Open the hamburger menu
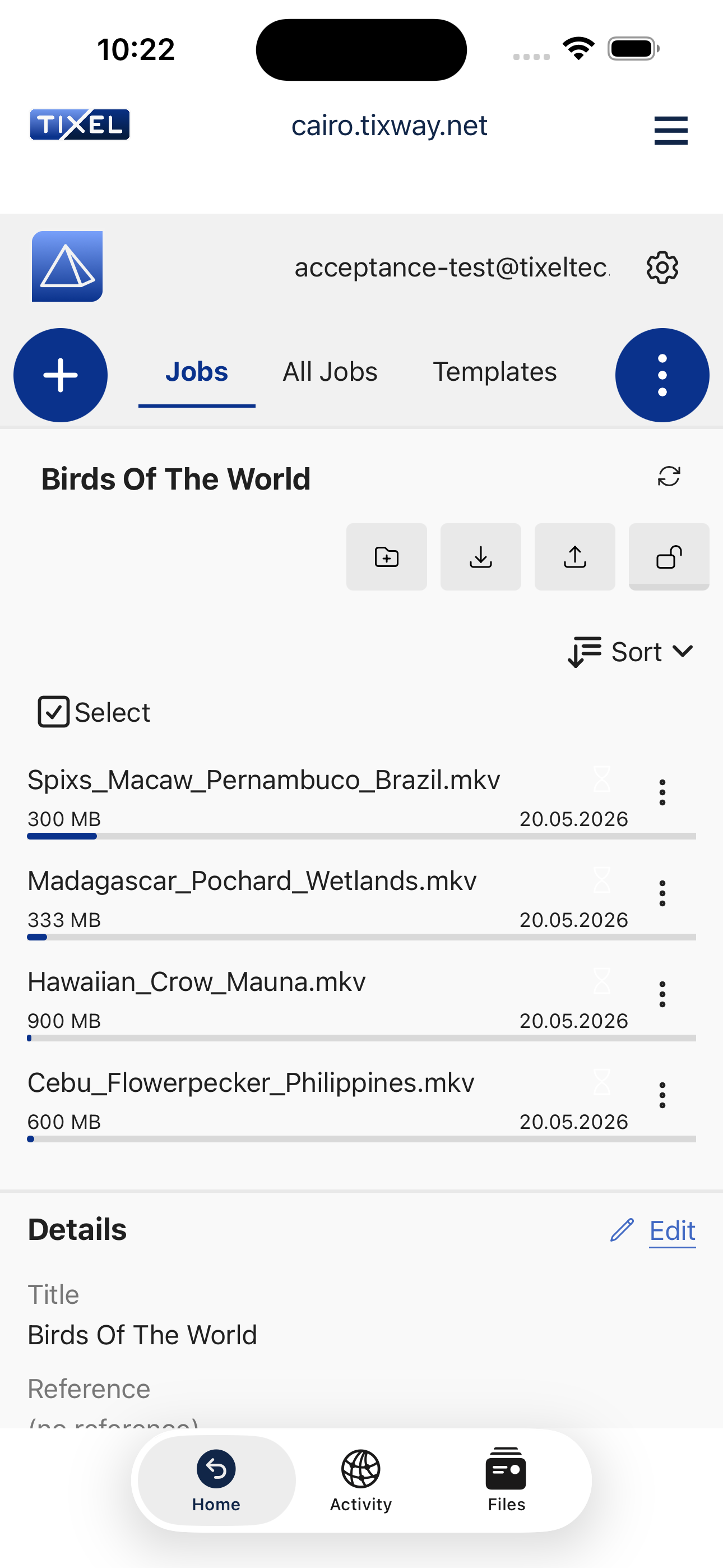The image size is (723, 1568). click(x=671, y=130)
